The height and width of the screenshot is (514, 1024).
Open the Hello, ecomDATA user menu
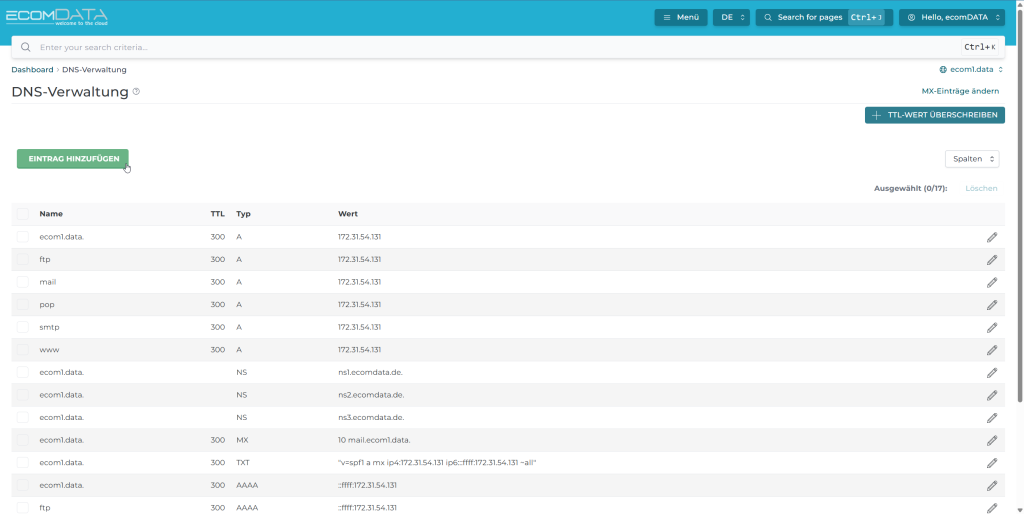(x=951, y=17)
